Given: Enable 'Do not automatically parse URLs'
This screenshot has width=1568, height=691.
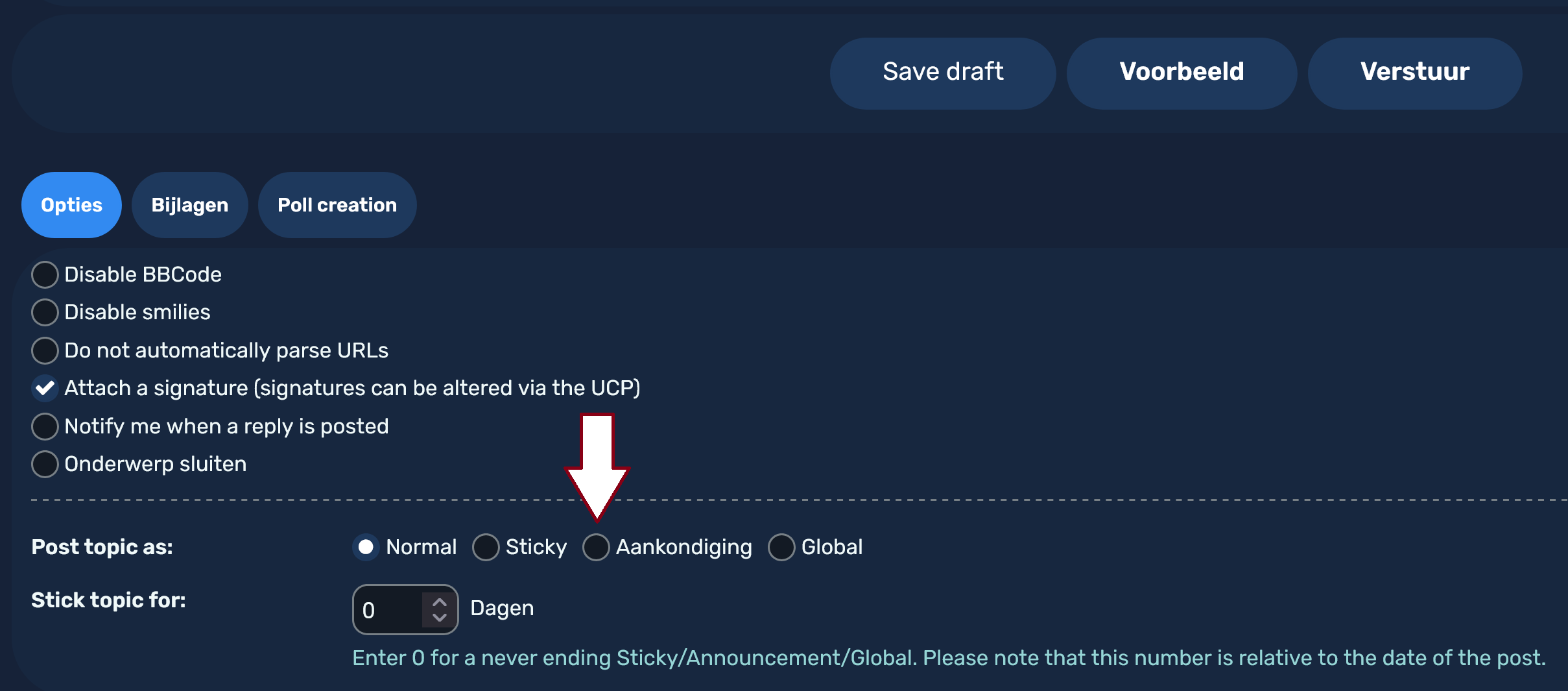Looking at the screenshot, I should click(x=44, y=350).
